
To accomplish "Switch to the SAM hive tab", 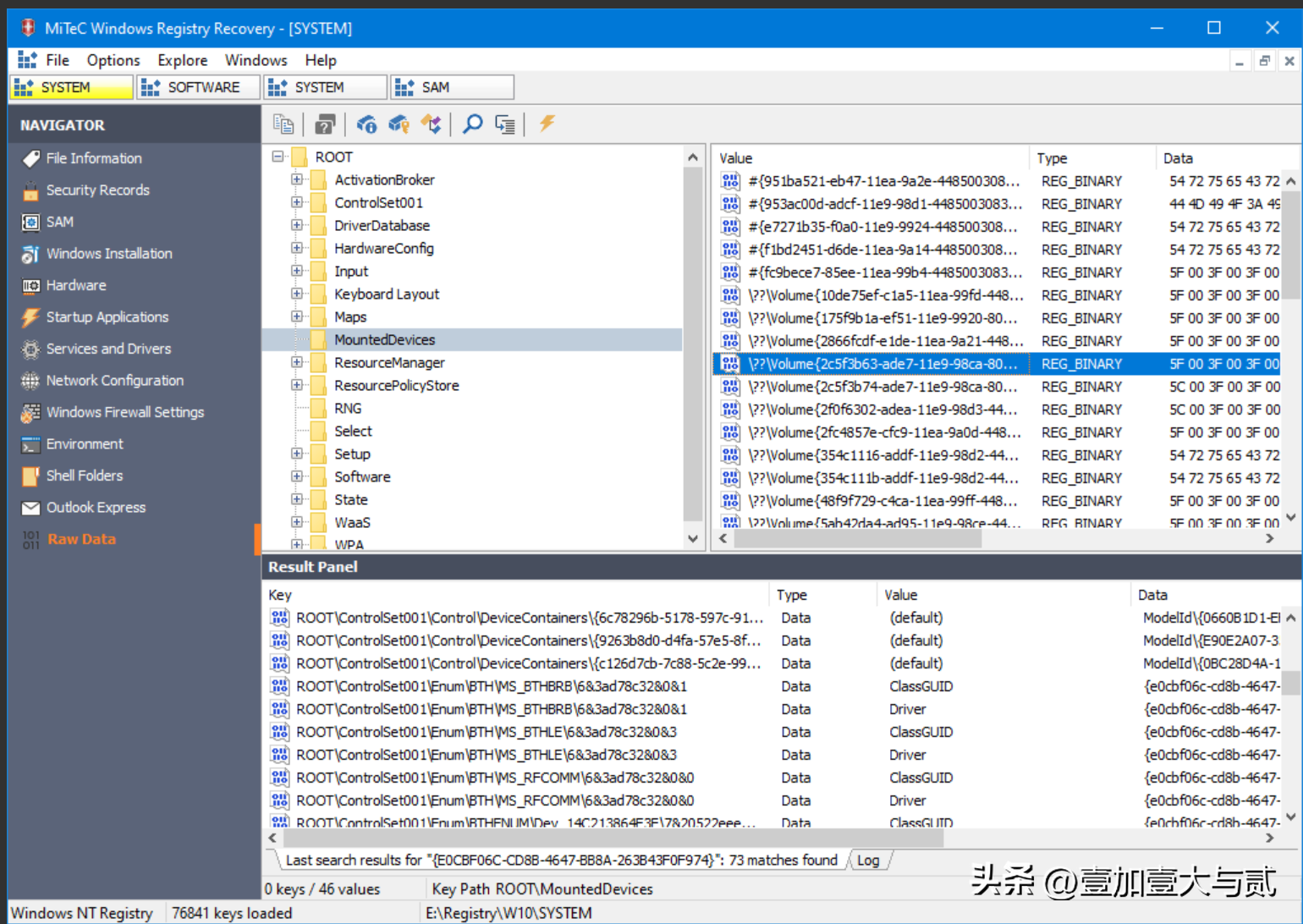I will point(450,87).
